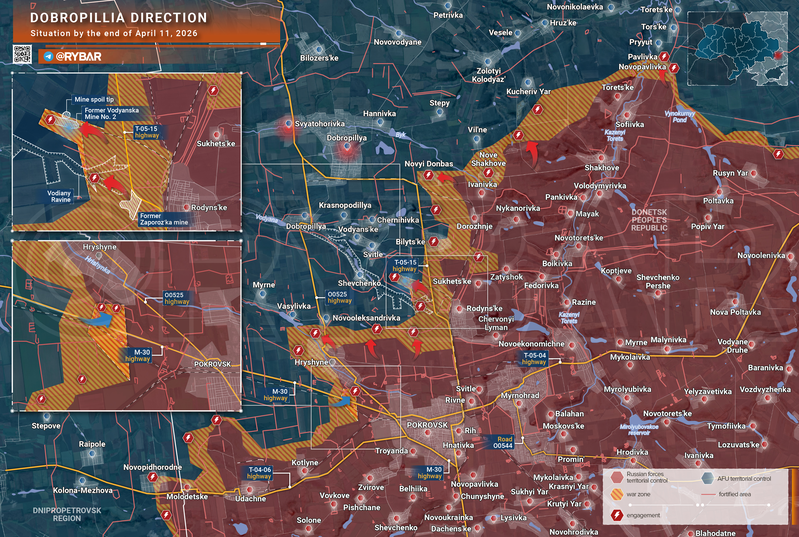799x537 pixels.
Task: Click the Myrolyubovskoe reservoir label
Action: click(639, 429)
